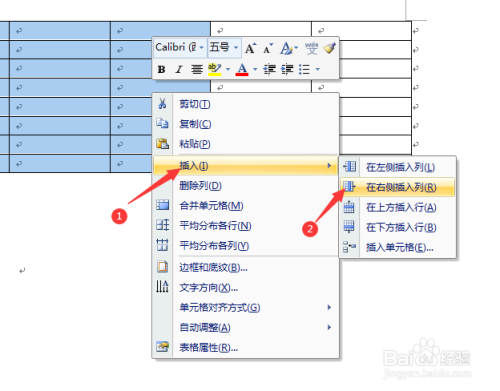Screen dimensions: 500x391
Task: Click the insert row below icon
Action: coord(349,227)
